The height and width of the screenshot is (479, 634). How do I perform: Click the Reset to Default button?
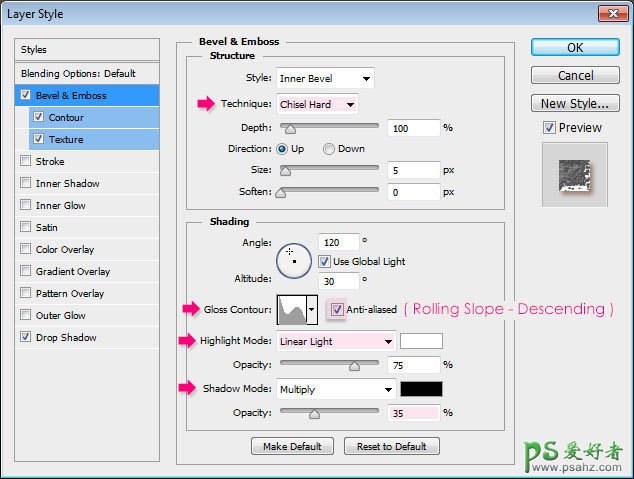click(391, 446)
